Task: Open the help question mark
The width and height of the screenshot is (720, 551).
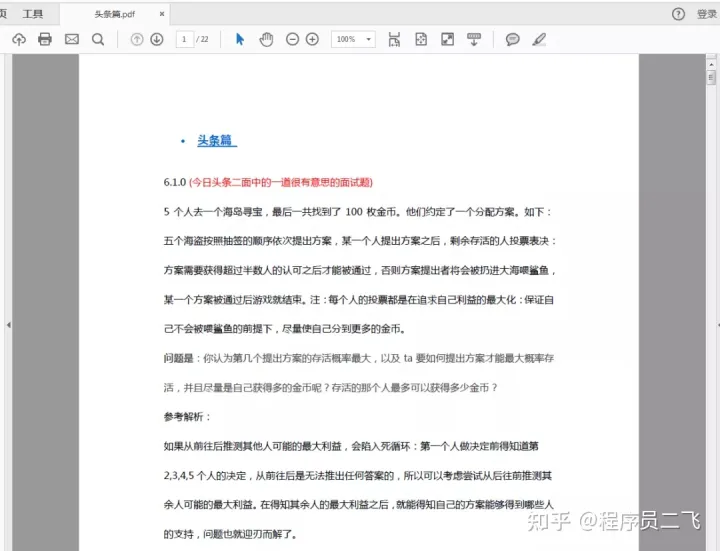Action: click(678, 14)
